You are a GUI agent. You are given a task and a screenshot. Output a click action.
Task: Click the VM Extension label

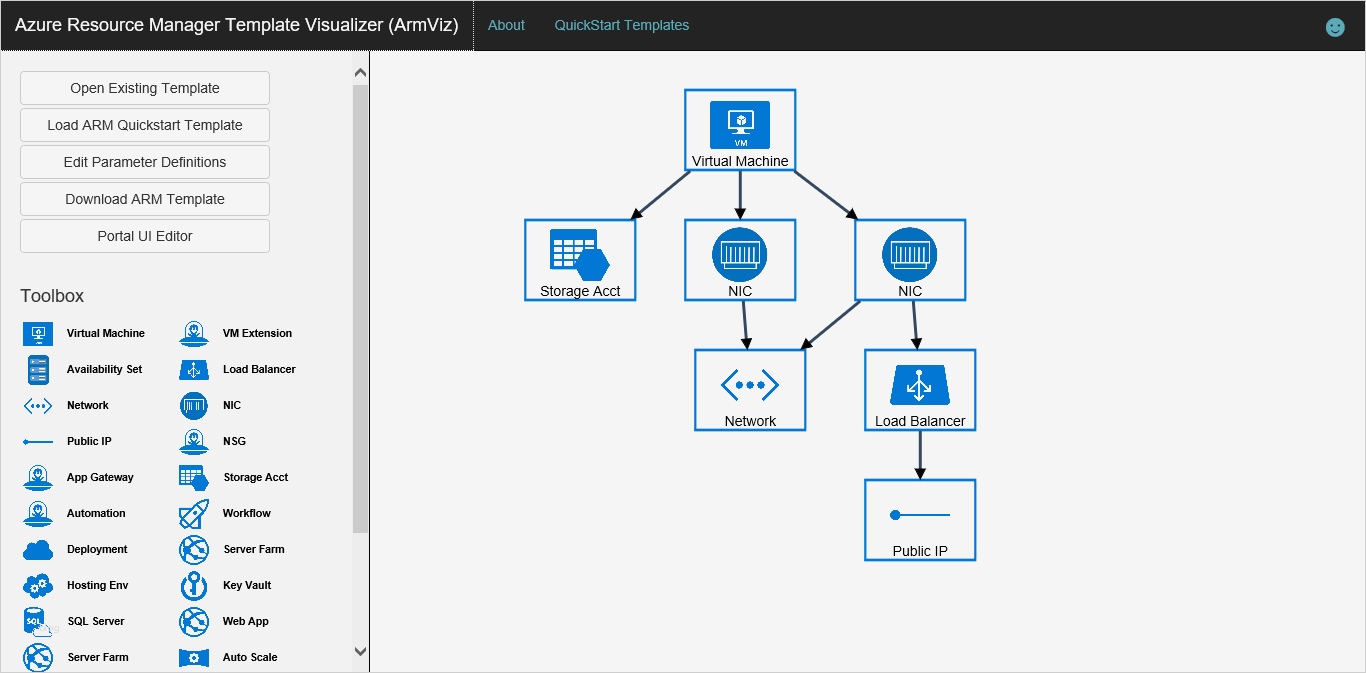pyautogui.click(x=257, y=333)
